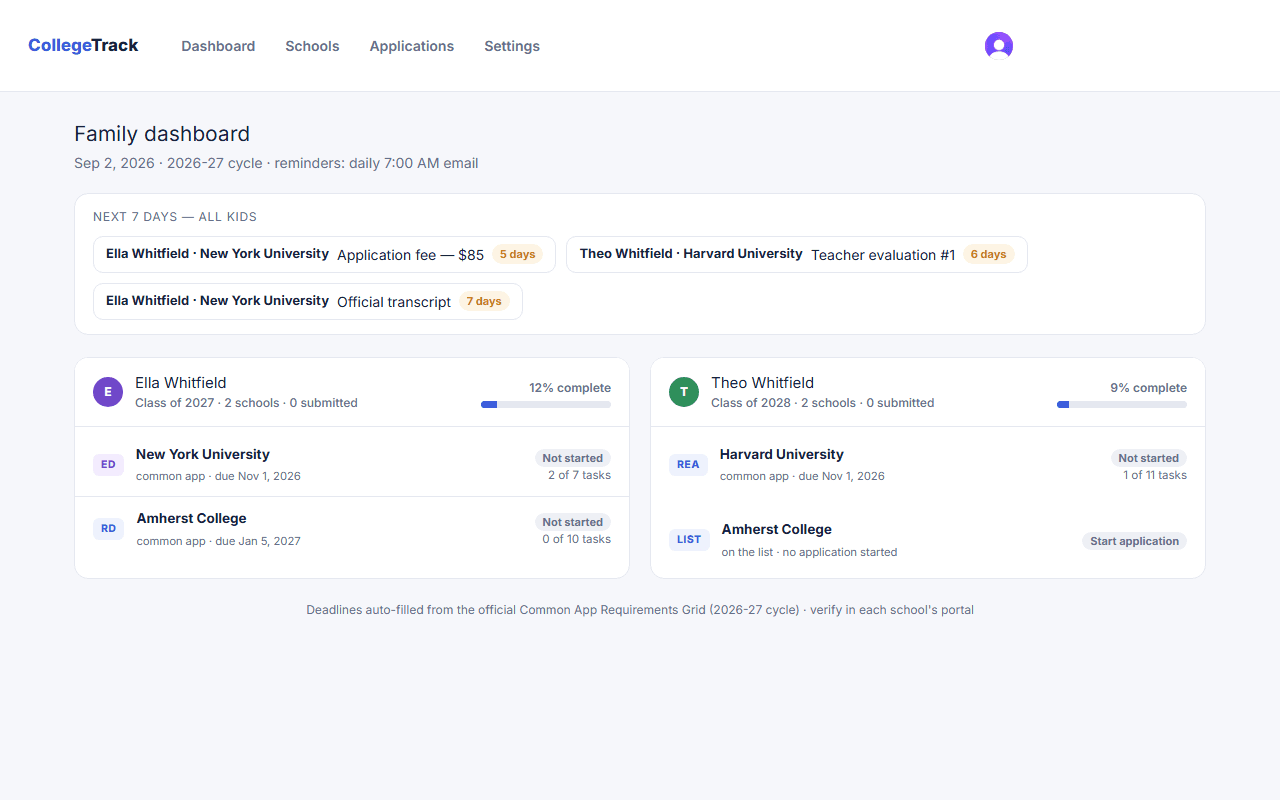The image size is (1280, 800).
Task: Click the 6 days badge on Teacher evaluation
Action: pyautogui.click(x=989, y=254)
